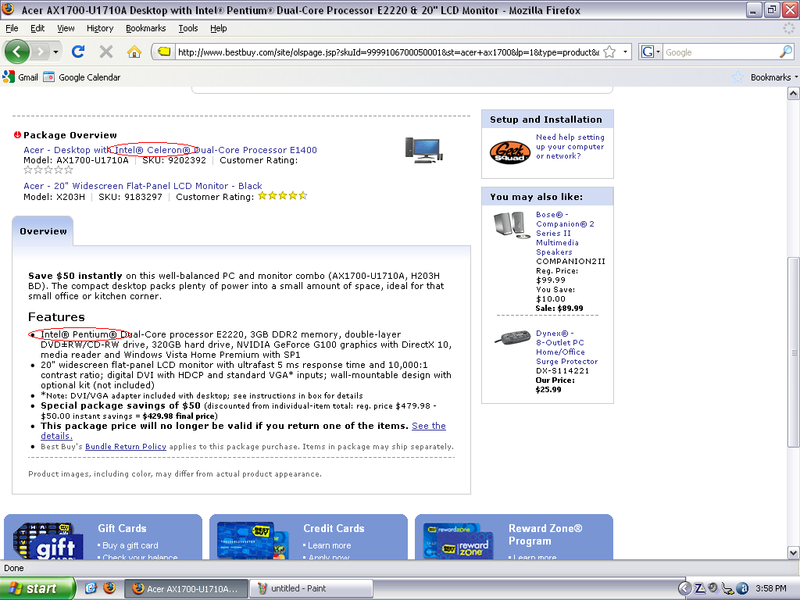Click the gift card image
Image resolution: width=800 pixels, height=600 pixels.
[x=48, y=540]
